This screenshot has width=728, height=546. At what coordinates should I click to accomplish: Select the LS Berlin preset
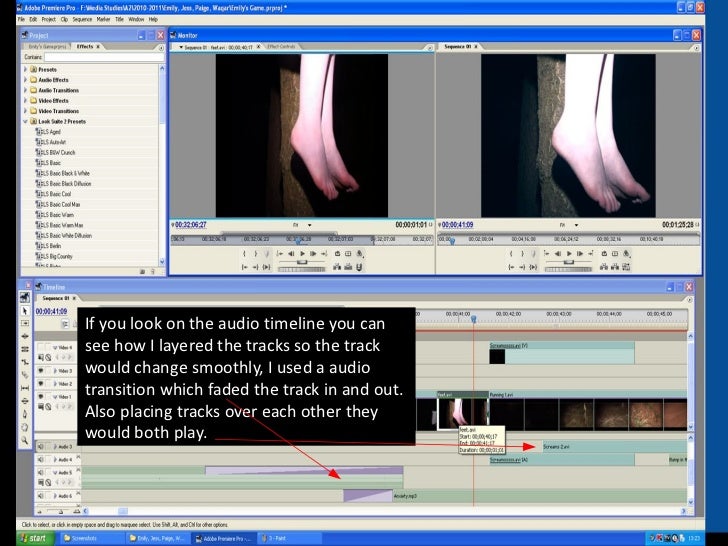point(54,246)
